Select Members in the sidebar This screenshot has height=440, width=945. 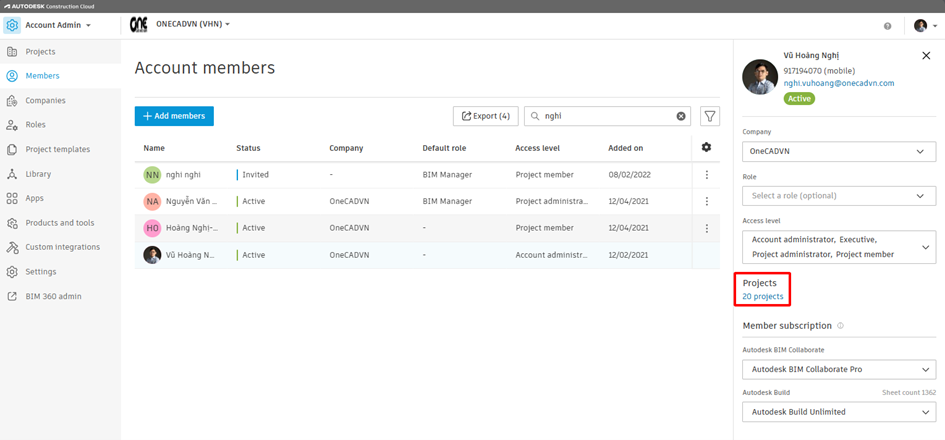[42, 76]
